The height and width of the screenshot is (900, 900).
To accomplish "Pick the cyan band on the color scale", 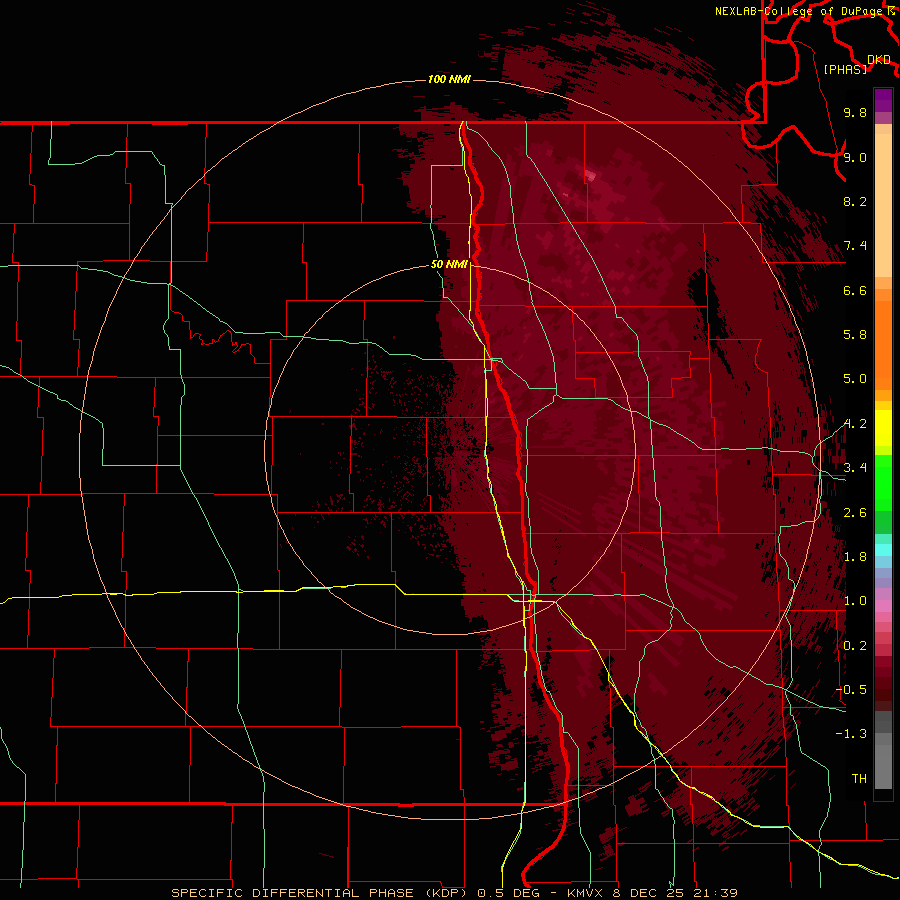I will tap(883, 550).
